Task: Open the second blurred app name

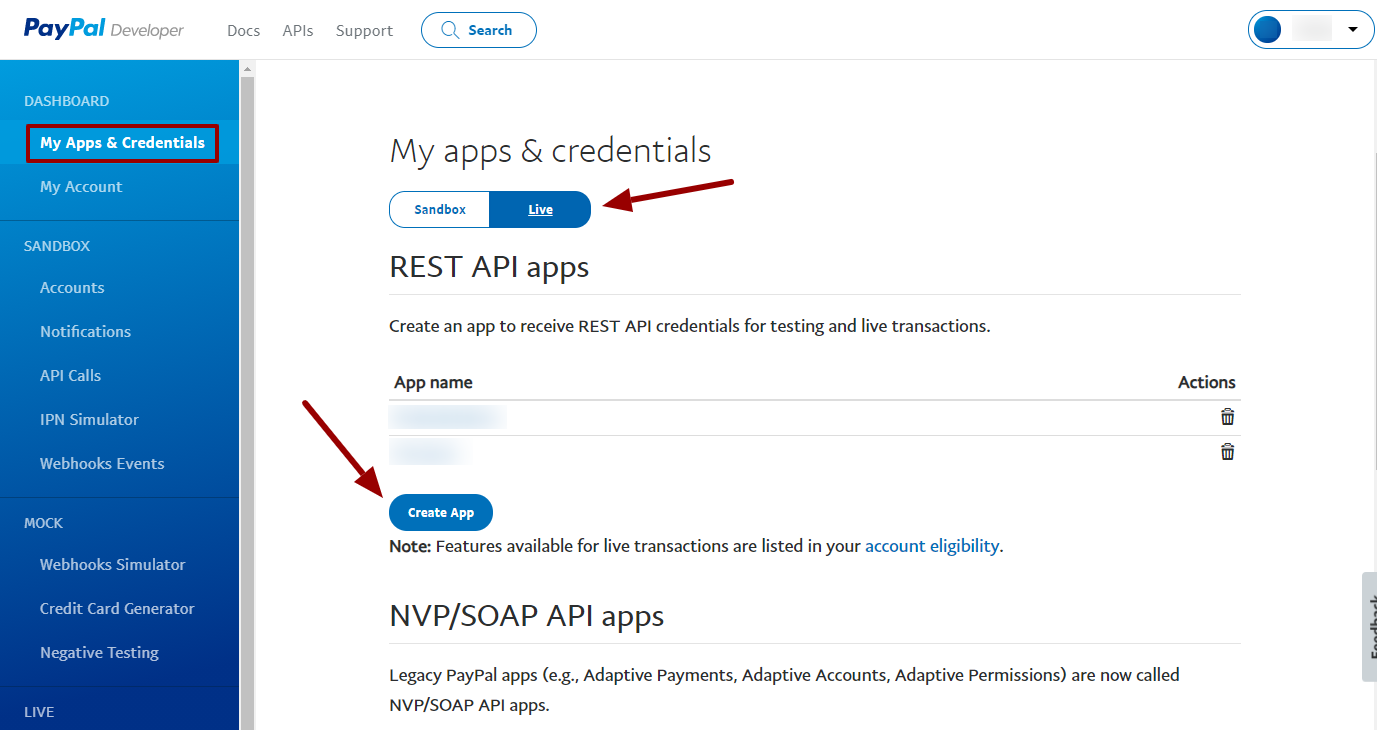Action: tap(429, 452)
